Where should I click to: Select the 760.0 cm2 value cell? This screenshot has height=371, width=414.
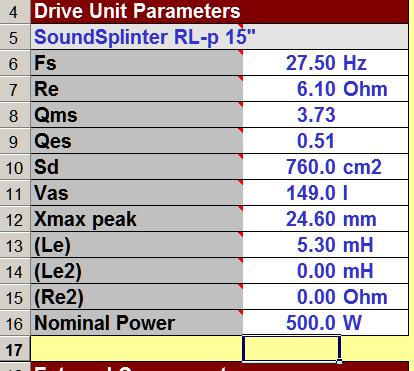[326, 167]
